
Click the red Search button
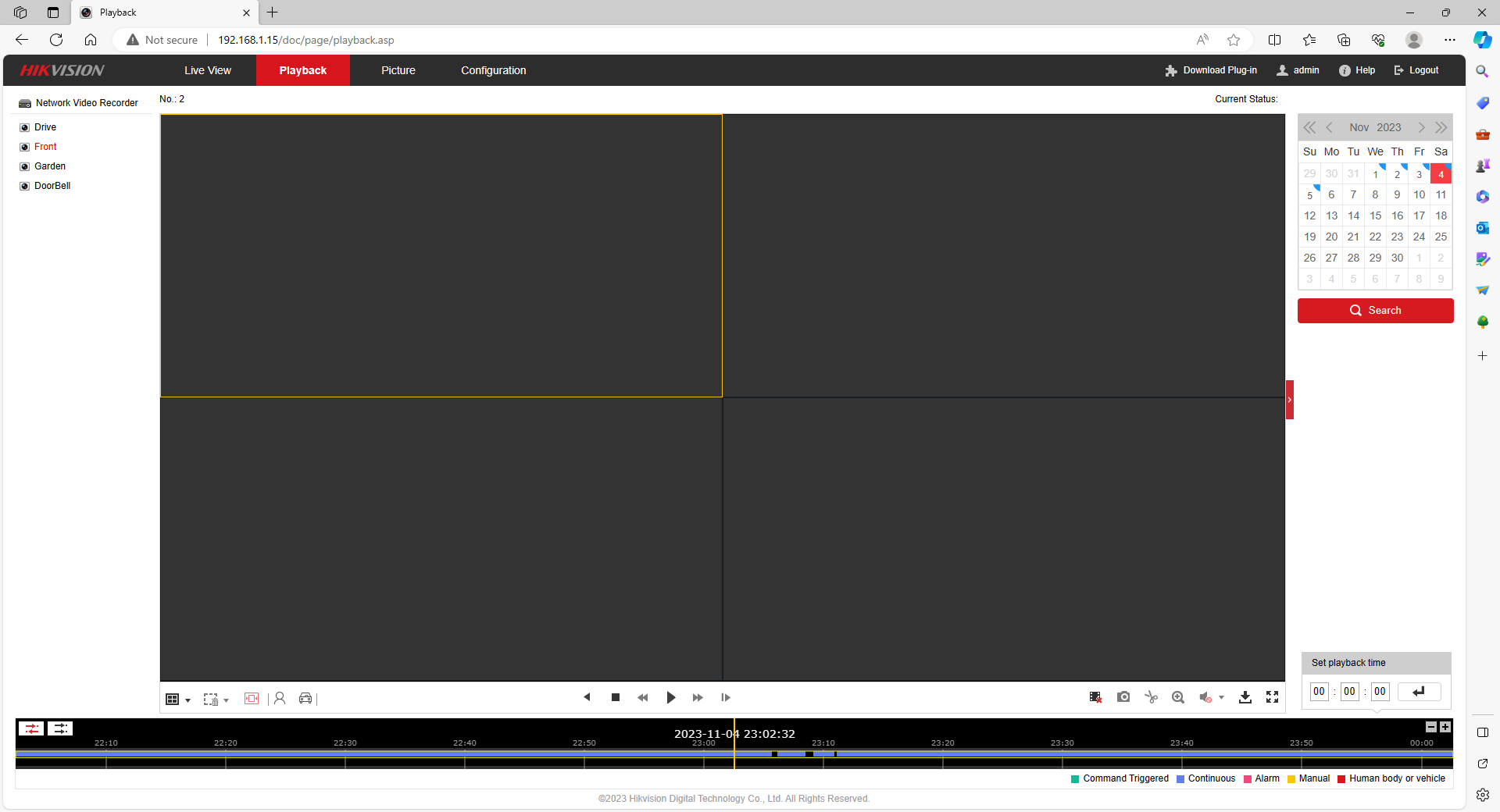(x=1375, y=311)
